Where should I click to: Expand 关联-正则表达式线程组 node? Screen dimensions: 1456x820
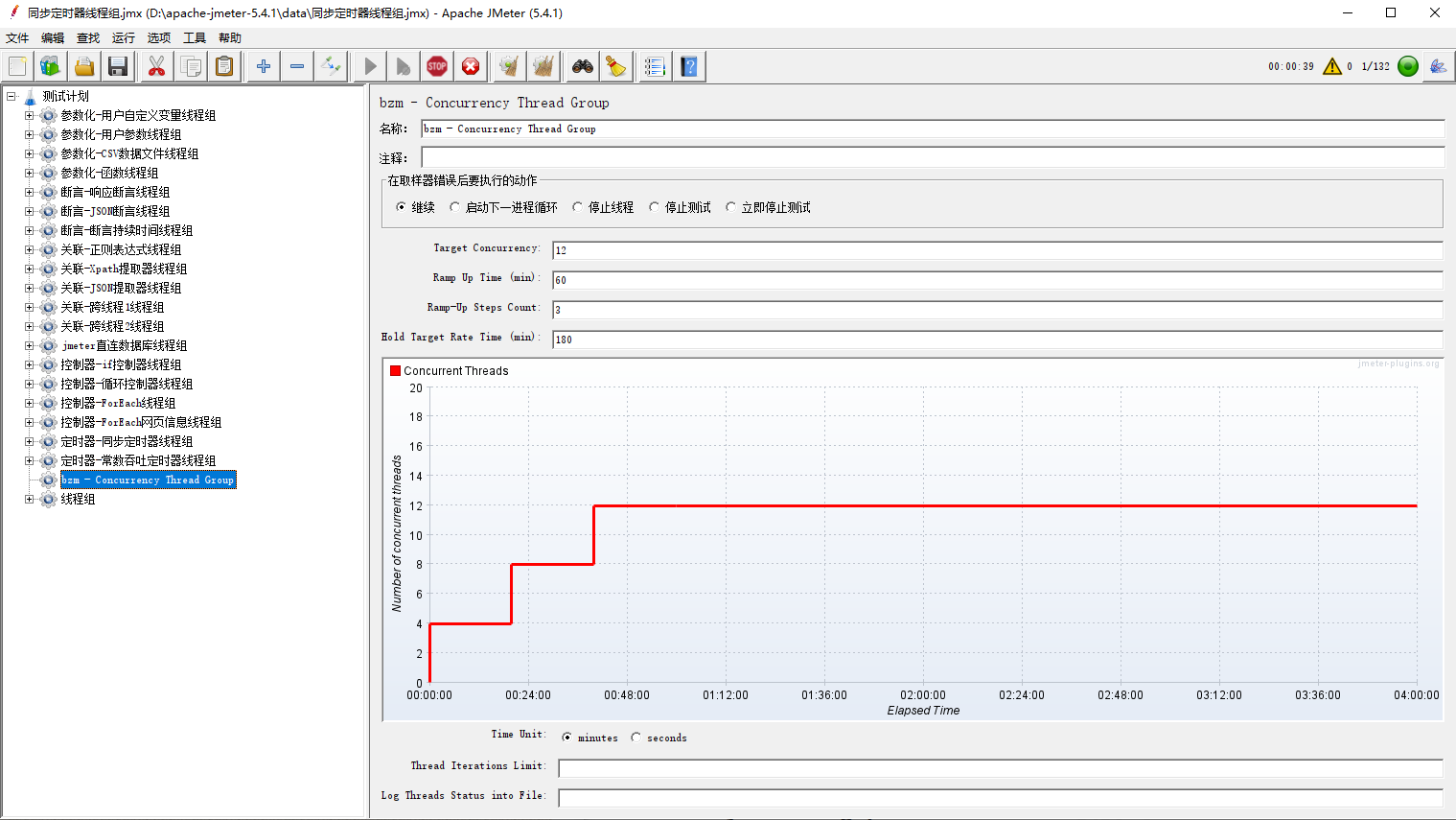point(30,249)
